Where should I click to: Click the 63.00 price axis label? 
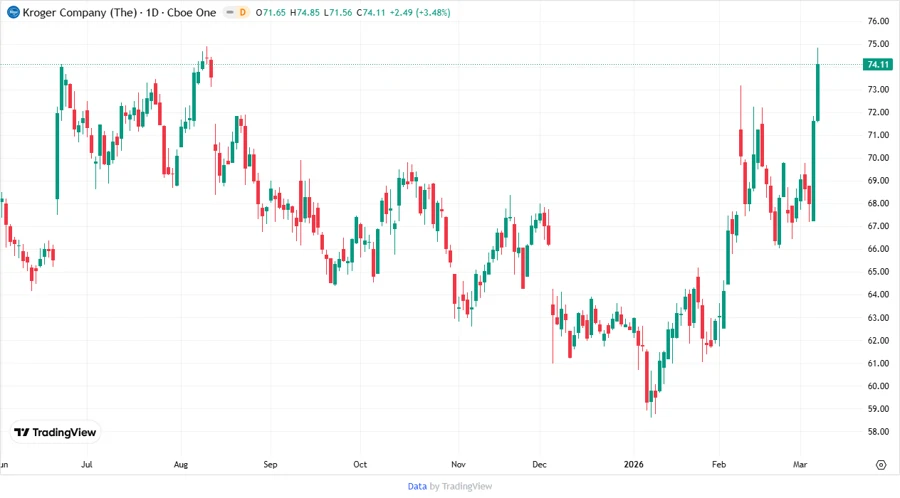[878, 318]
